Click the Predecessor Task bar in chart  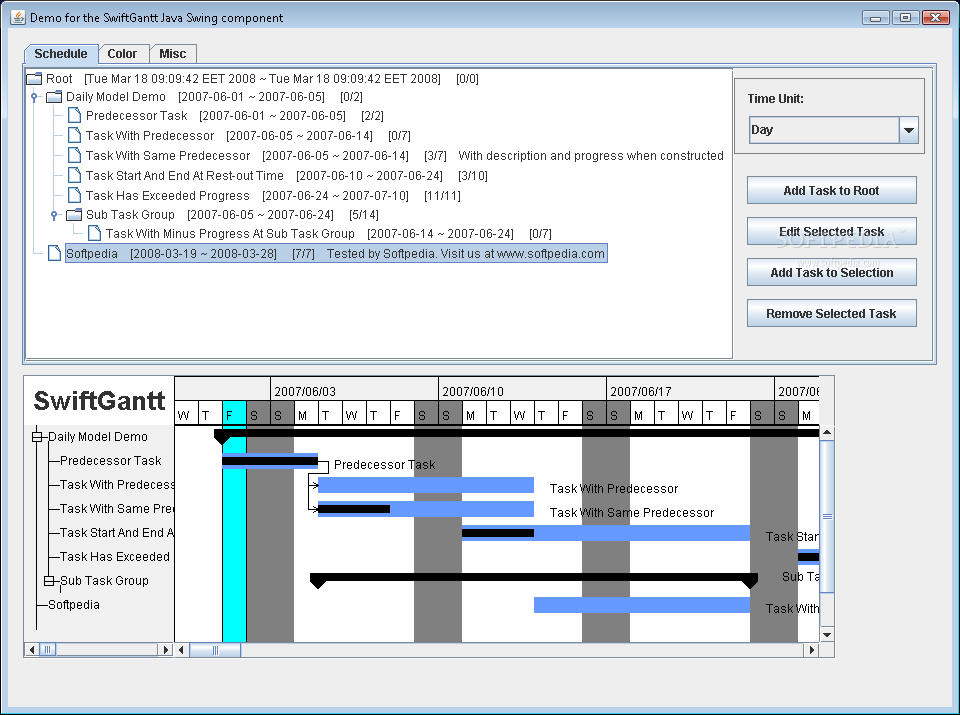[x=270, y=461]
